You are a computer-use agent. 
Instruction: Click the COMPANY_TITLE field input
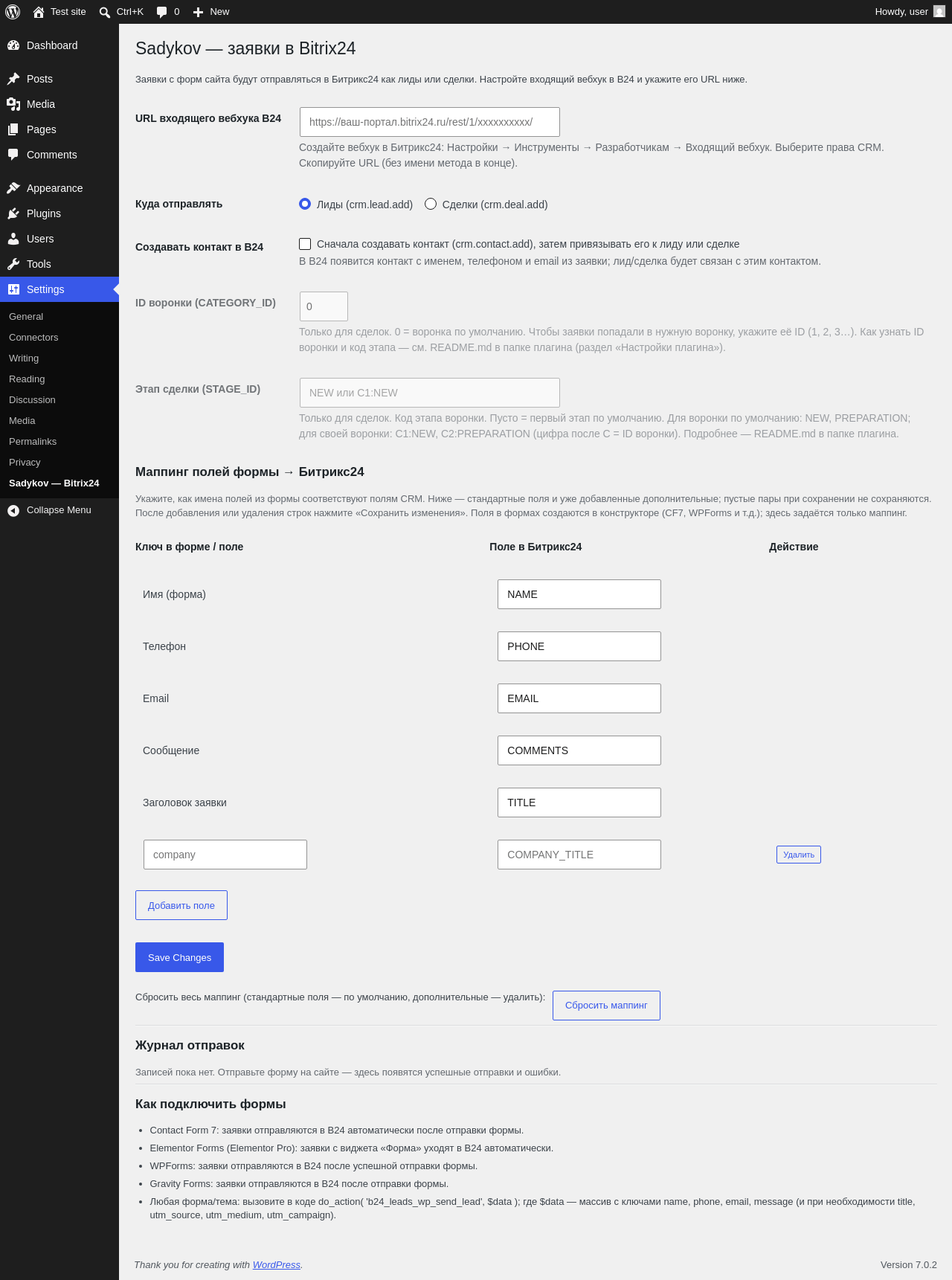pos(579,855)
